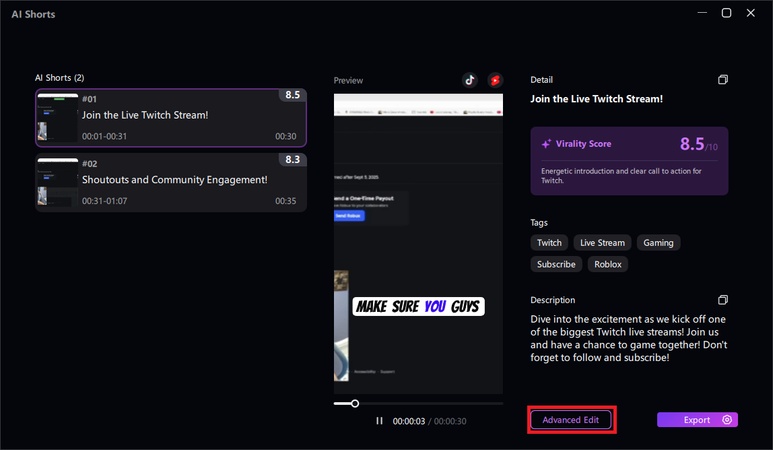The image size is (773, 450).
Task: Copy the detail title with the copy icon
Action: pos(723,80)
